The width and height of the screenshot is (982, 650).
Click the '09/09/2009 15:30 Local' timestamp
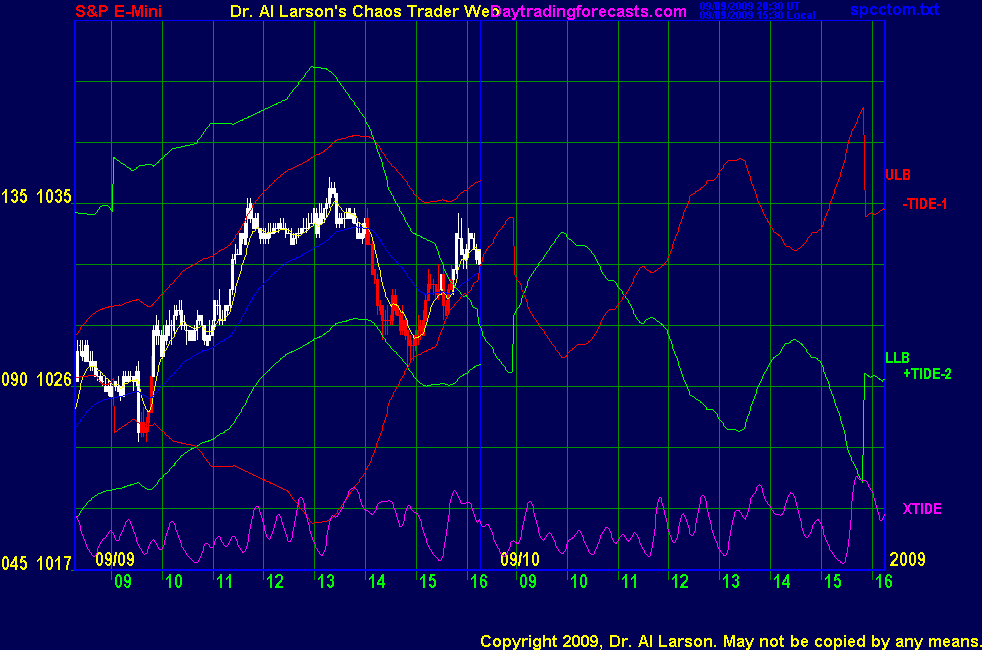point(757,15)
